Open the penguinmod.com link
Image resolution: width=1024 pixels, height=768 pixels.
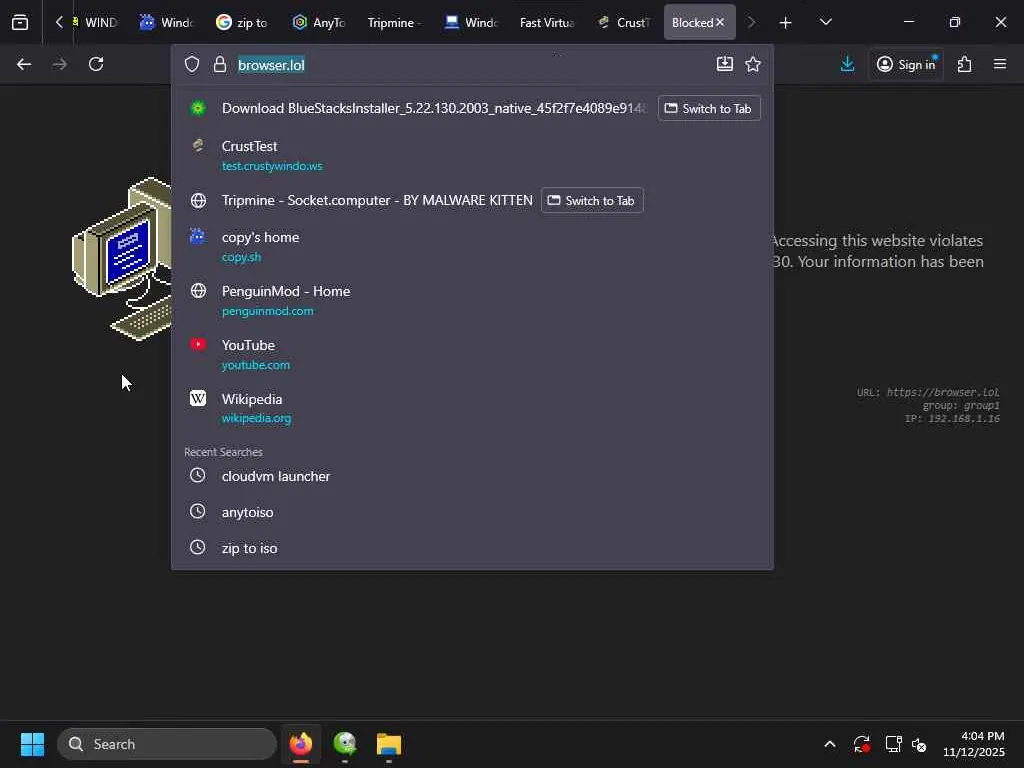(x=267, y=312)
